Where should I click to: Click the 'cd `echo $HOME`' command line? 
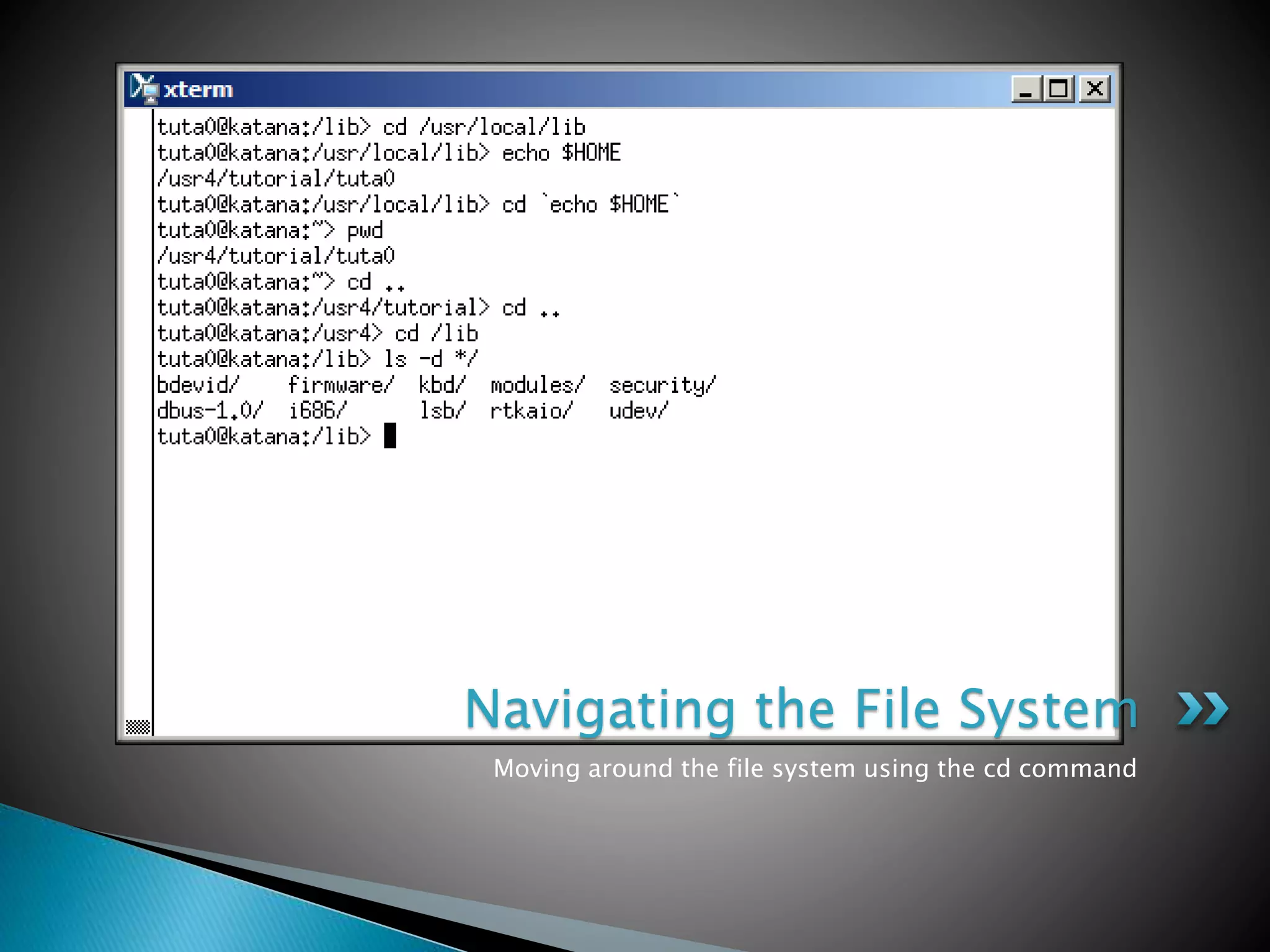(x=419, y=205)
